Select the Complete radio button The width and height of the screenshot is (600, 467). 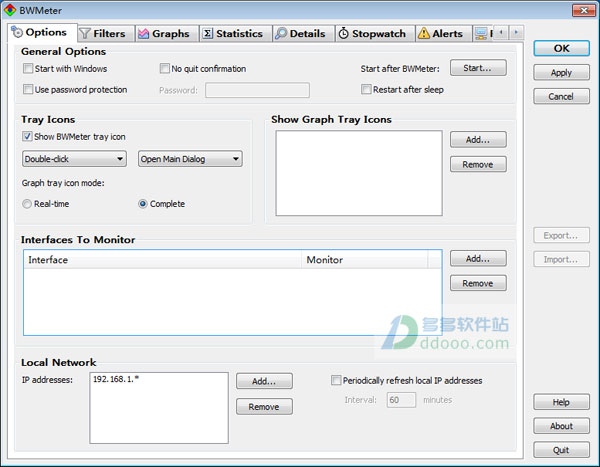(143, 204)
